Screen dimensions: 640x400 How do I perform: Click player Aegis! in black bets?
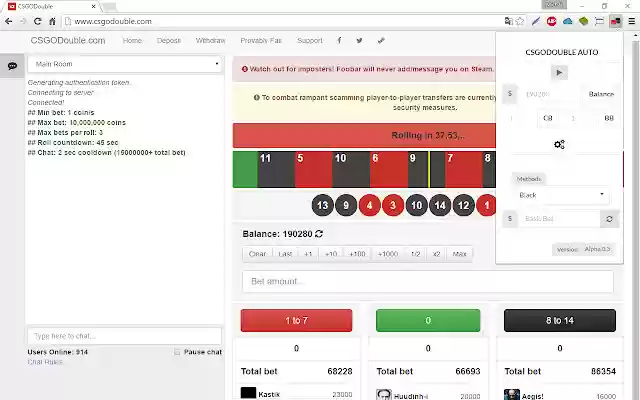point(532,396)
